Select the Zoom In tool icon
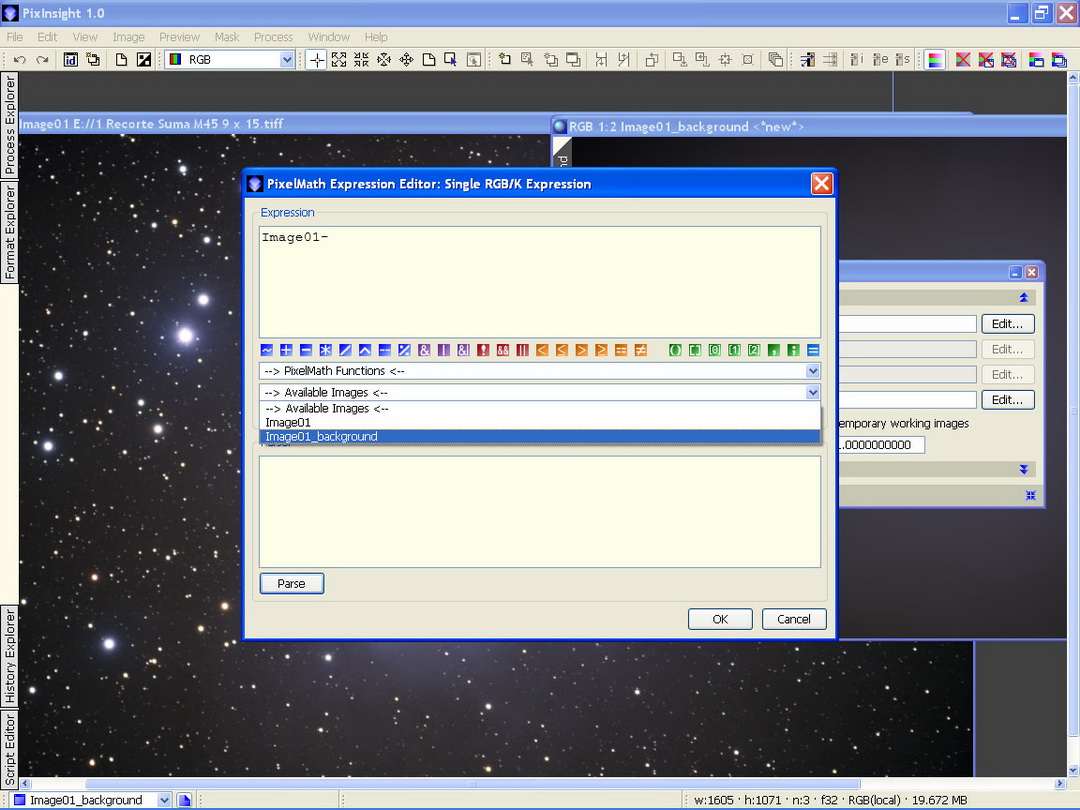Image resolution: width=1080 pixels, height=810 pixels. click(x=339, y=60)
